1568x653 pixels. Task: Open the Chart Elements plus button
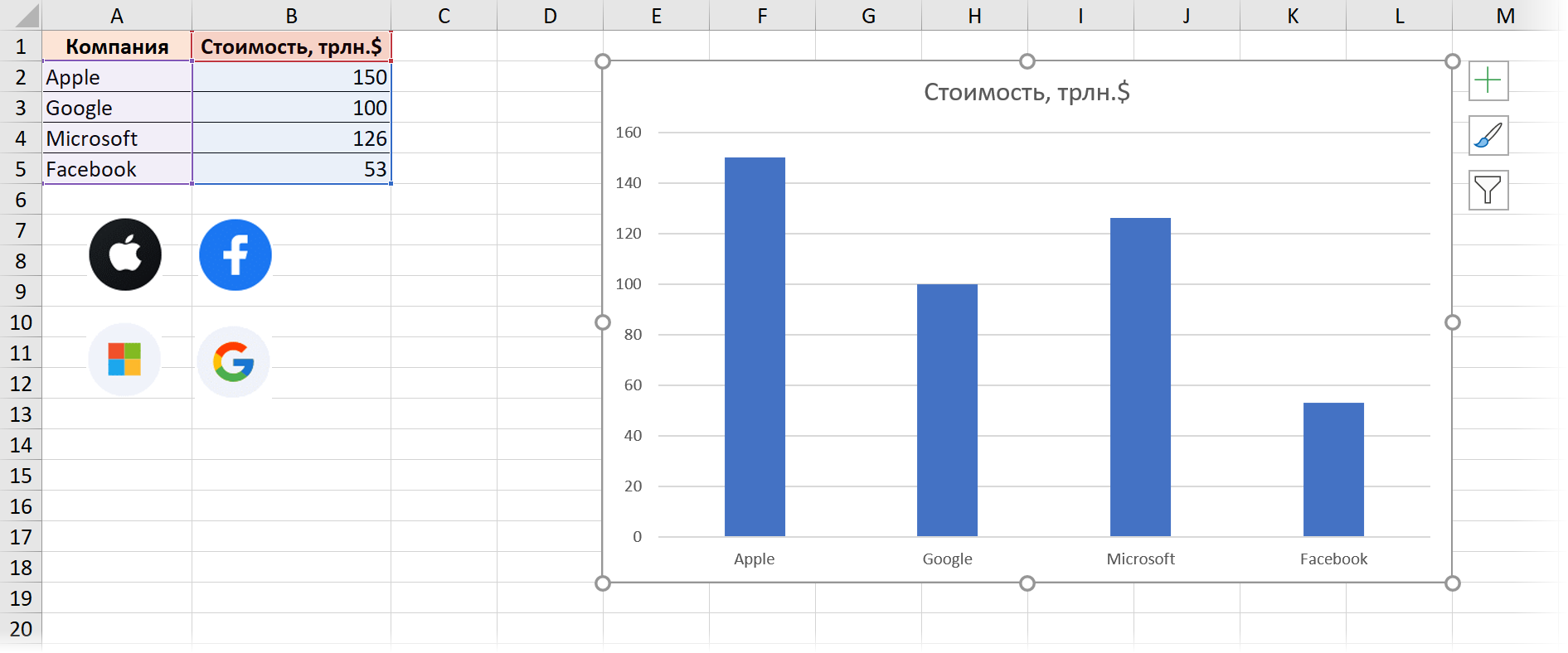pos(1488,81)
